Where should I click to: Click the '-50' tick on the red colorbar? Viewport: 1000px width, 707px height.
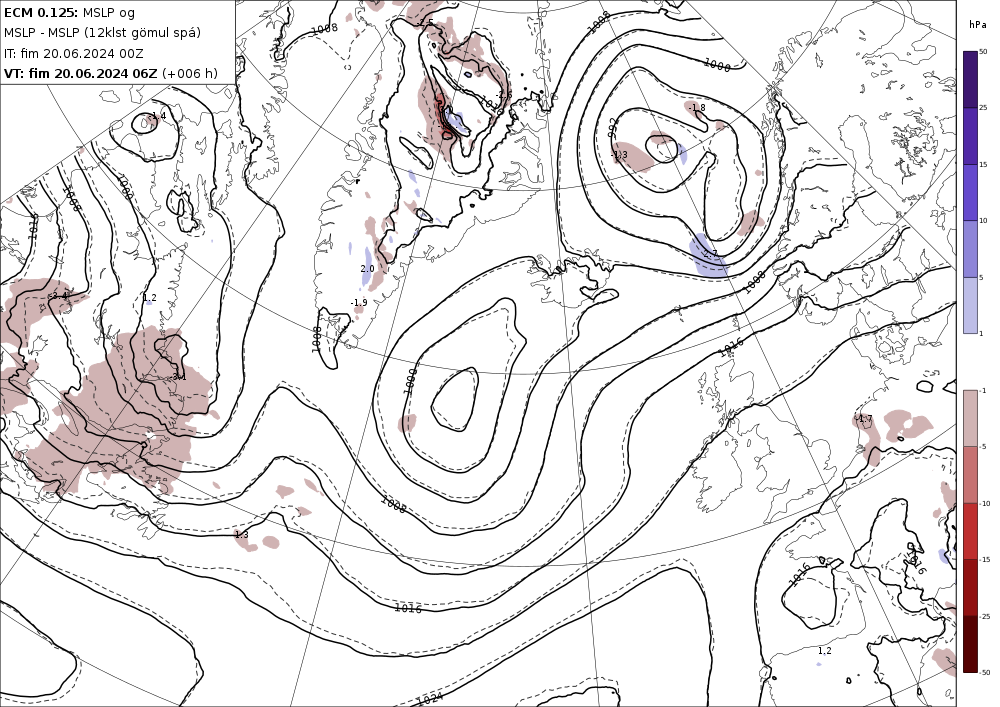pyautogui.click(x=985, y=672)
